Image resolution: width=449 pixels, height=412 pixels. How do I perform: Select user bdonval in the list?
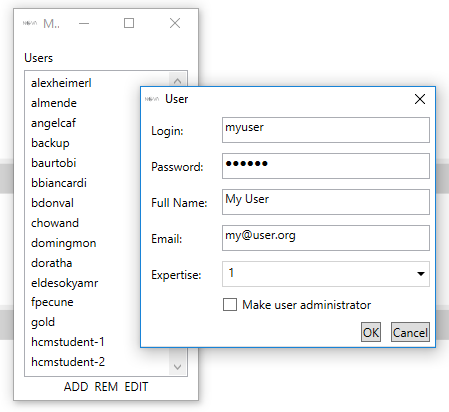click(x=52, y=203)
